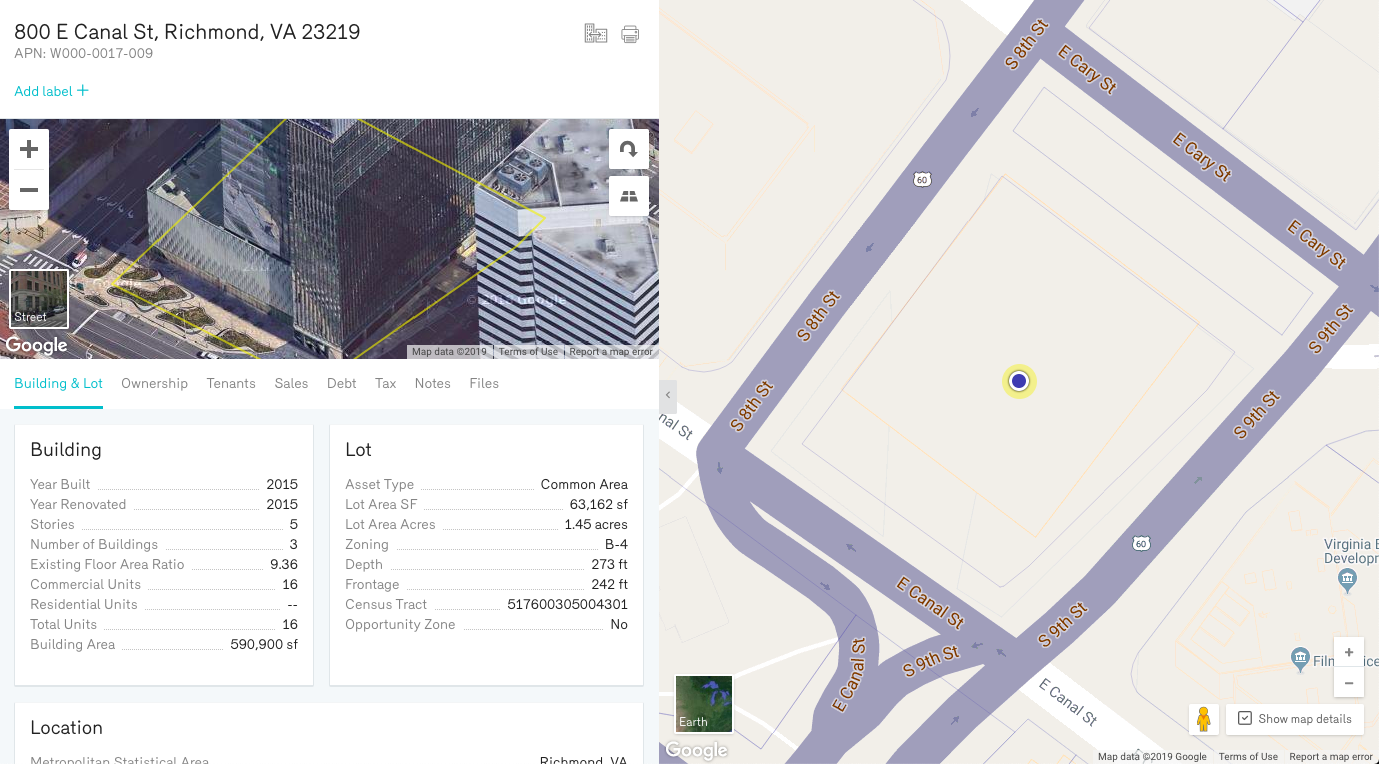Zoom out on the main map

click(x=1349, y=683)
